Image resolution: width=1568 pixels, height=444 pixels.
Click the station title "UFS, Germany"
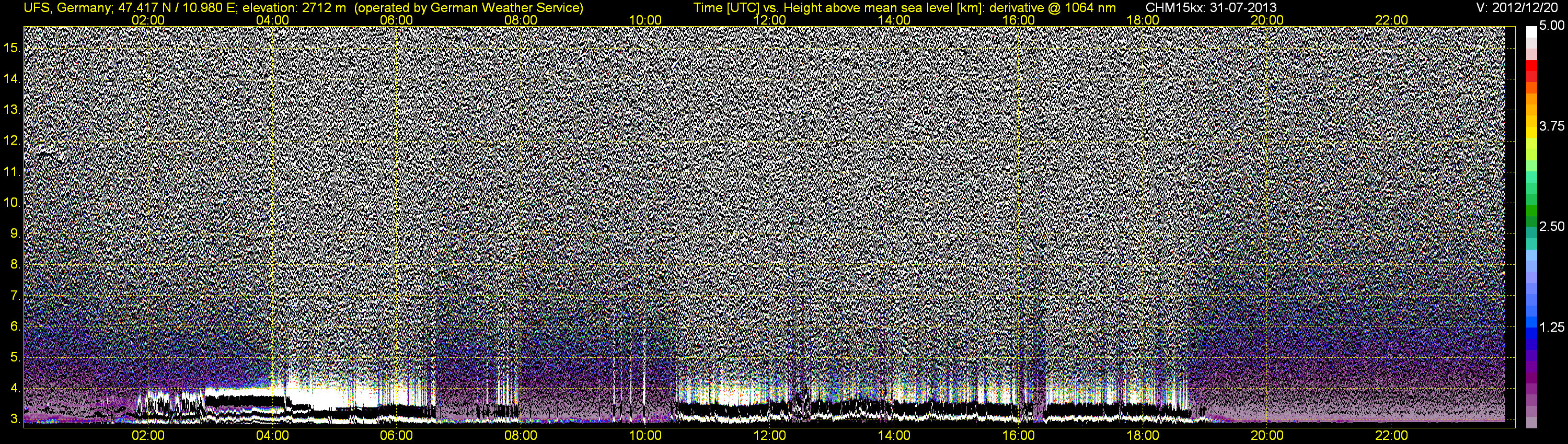[67, 8]
